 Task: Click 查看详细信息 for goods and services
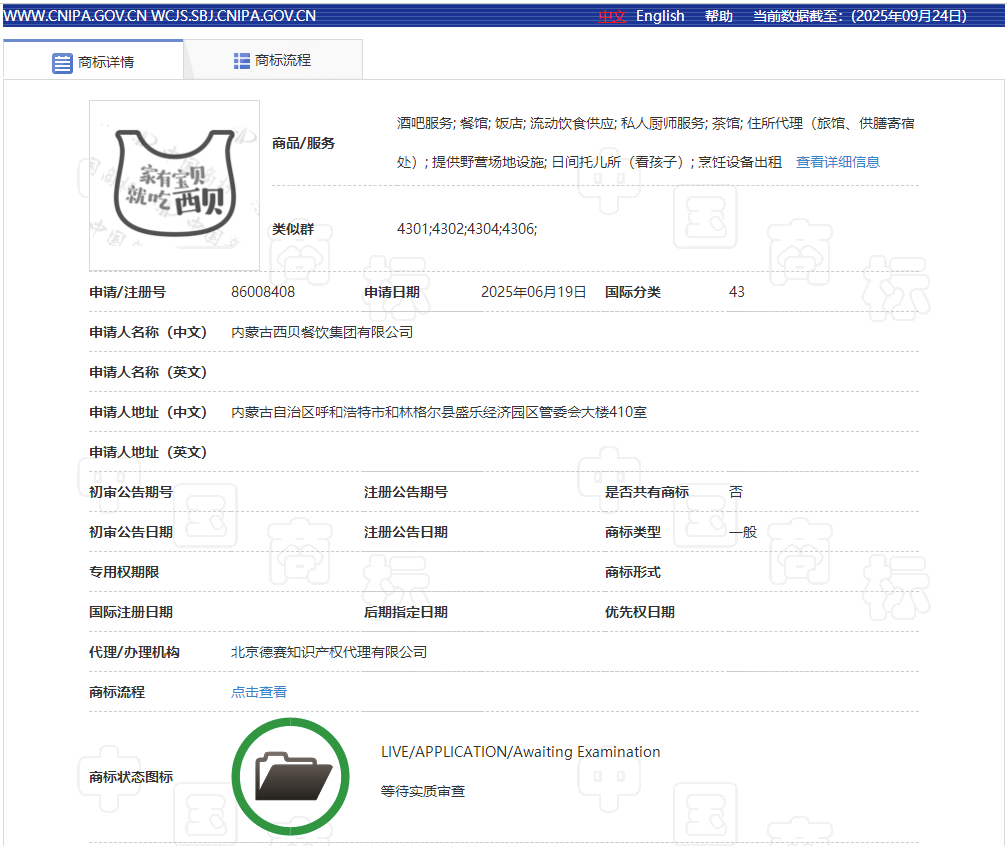pos(837,162)
